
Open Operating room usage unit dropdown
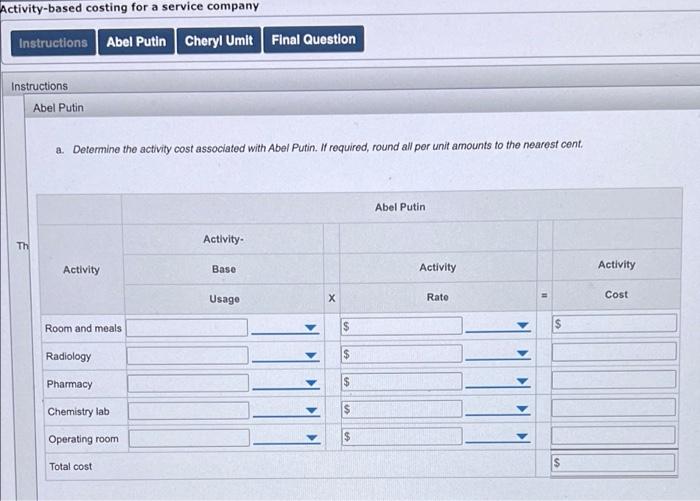pyautogui.click(x=287, y=438)
